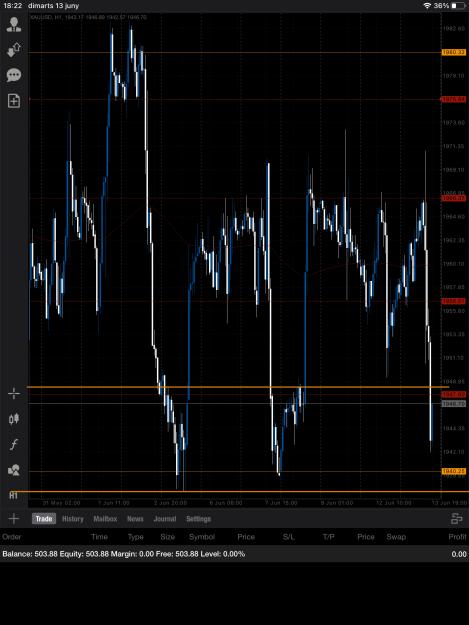Tap the 12 Jun 10:00 time label
The width and height of the screenshot is (469, 625).
click(394, 503)
